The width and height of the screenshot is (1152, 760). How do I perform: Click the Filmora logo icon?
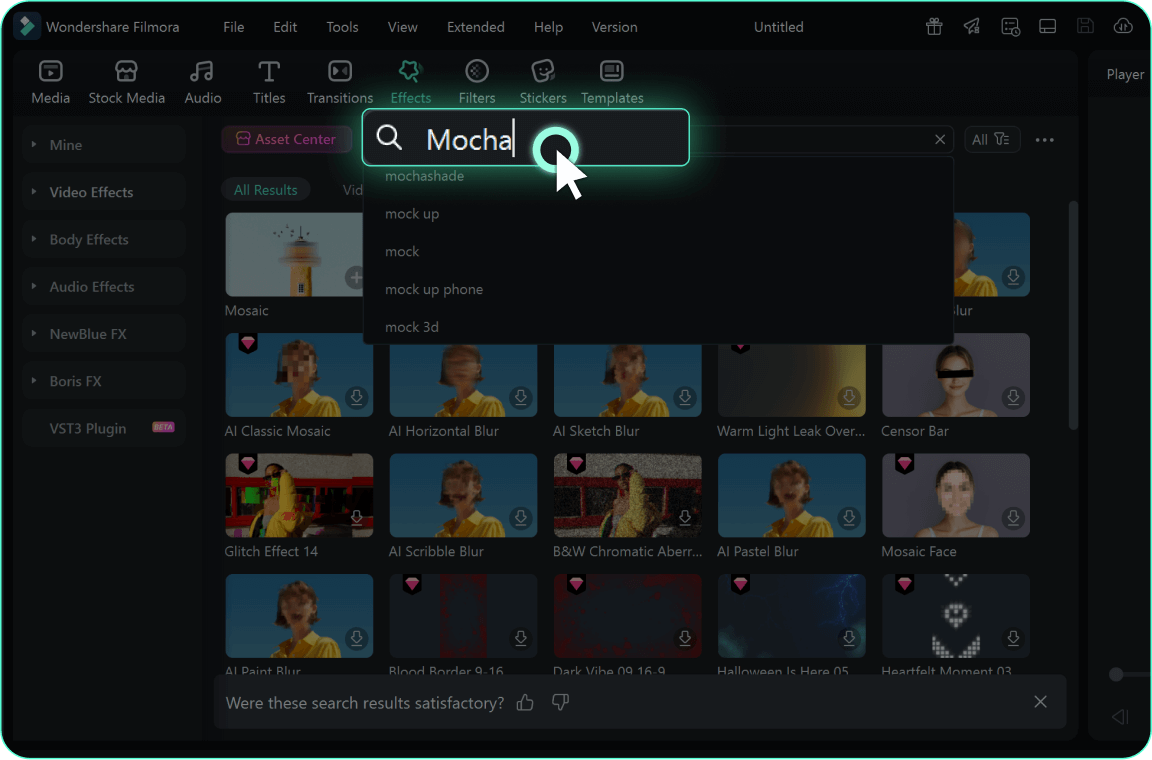coord(27,26)
